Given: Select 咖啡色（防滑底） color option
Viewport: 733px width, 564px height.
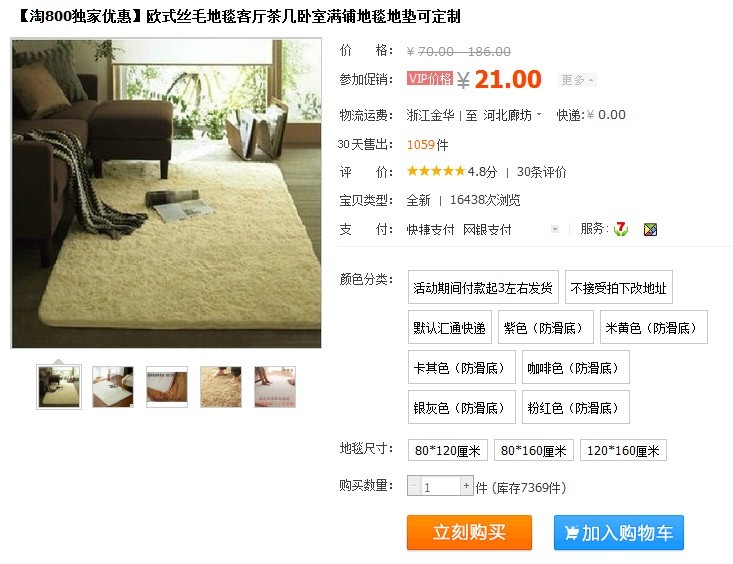Looking at the screenshot, I should 575,368.
